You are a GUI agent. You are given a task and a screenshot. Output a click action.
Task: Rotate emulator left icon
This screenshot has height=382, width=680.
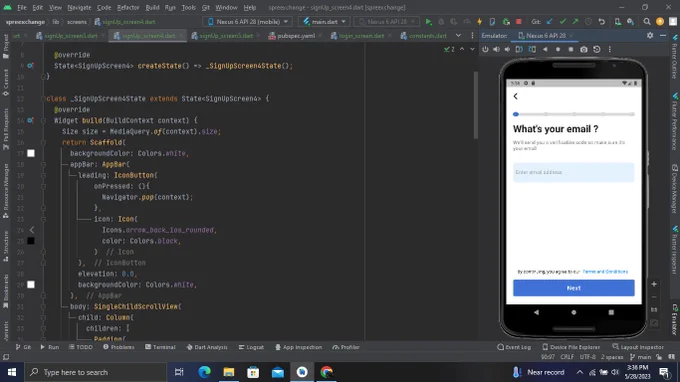pos(519,49)
